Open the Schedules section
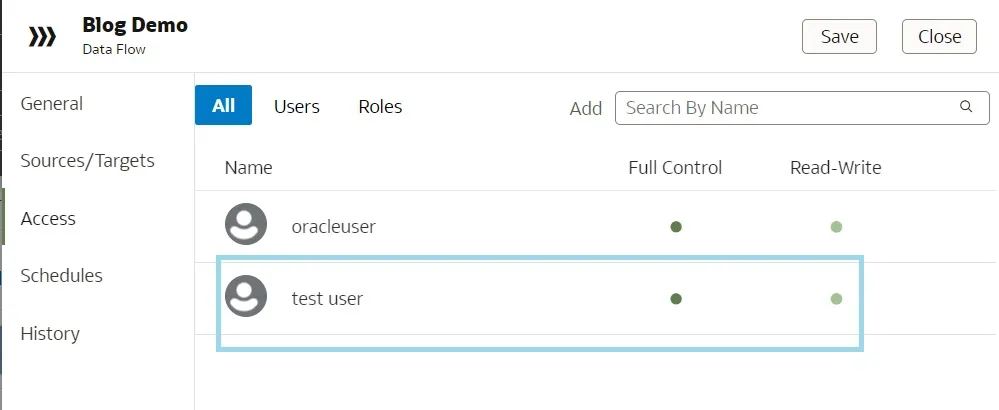 coord(62,276)
